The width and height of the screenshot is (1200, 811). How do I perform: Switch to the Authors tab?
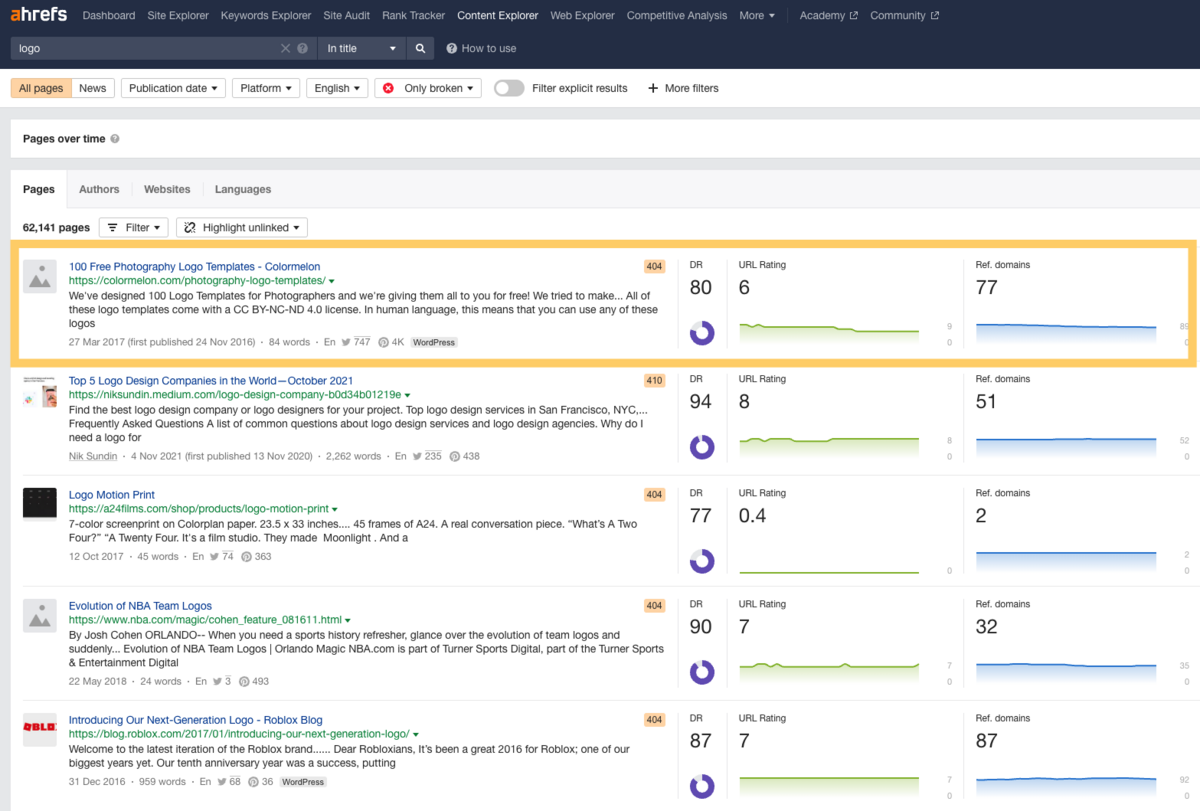pos(99,189)
